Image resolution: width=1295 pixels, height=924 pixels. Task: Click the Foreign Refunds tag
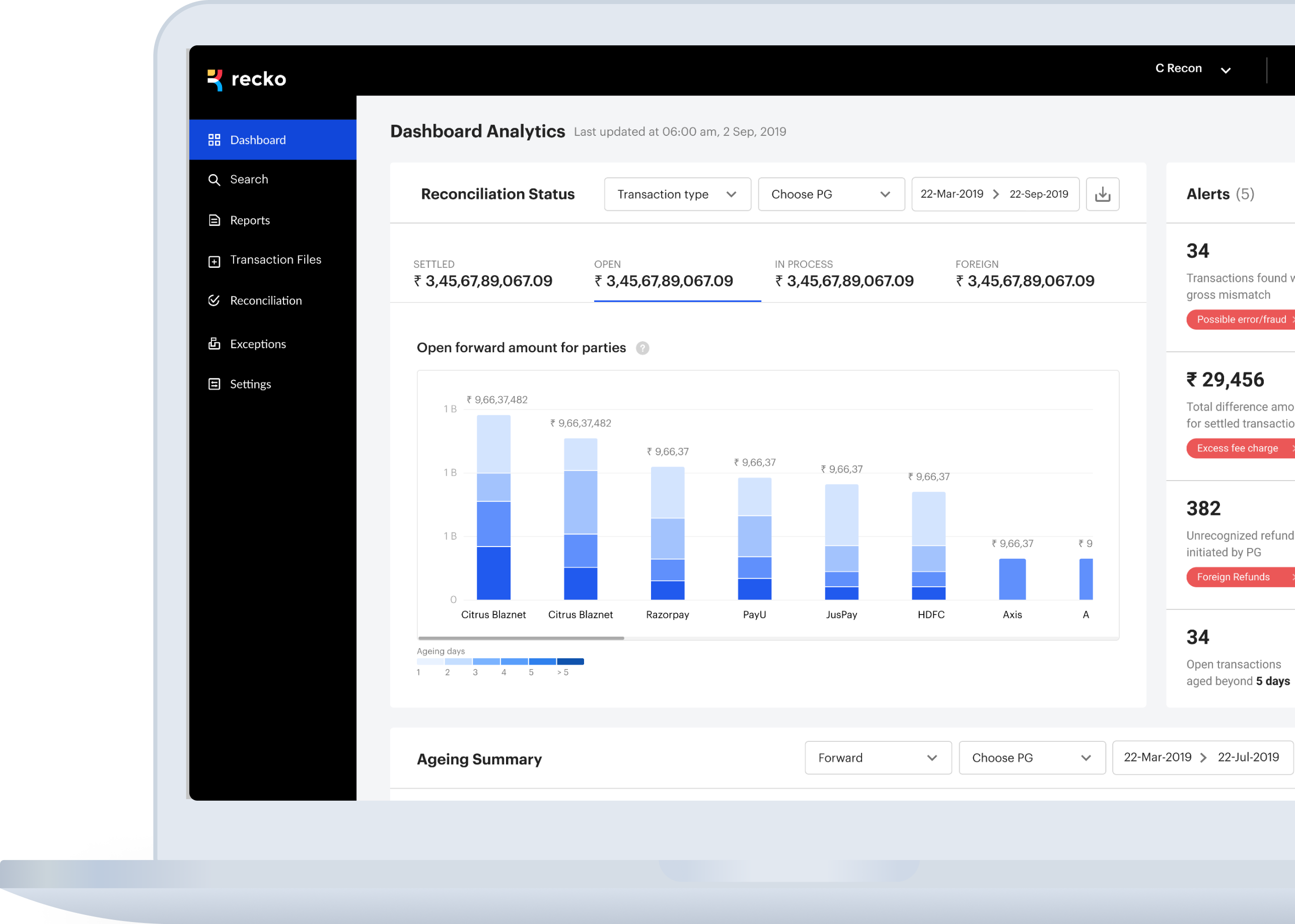tap(1241, 577)
